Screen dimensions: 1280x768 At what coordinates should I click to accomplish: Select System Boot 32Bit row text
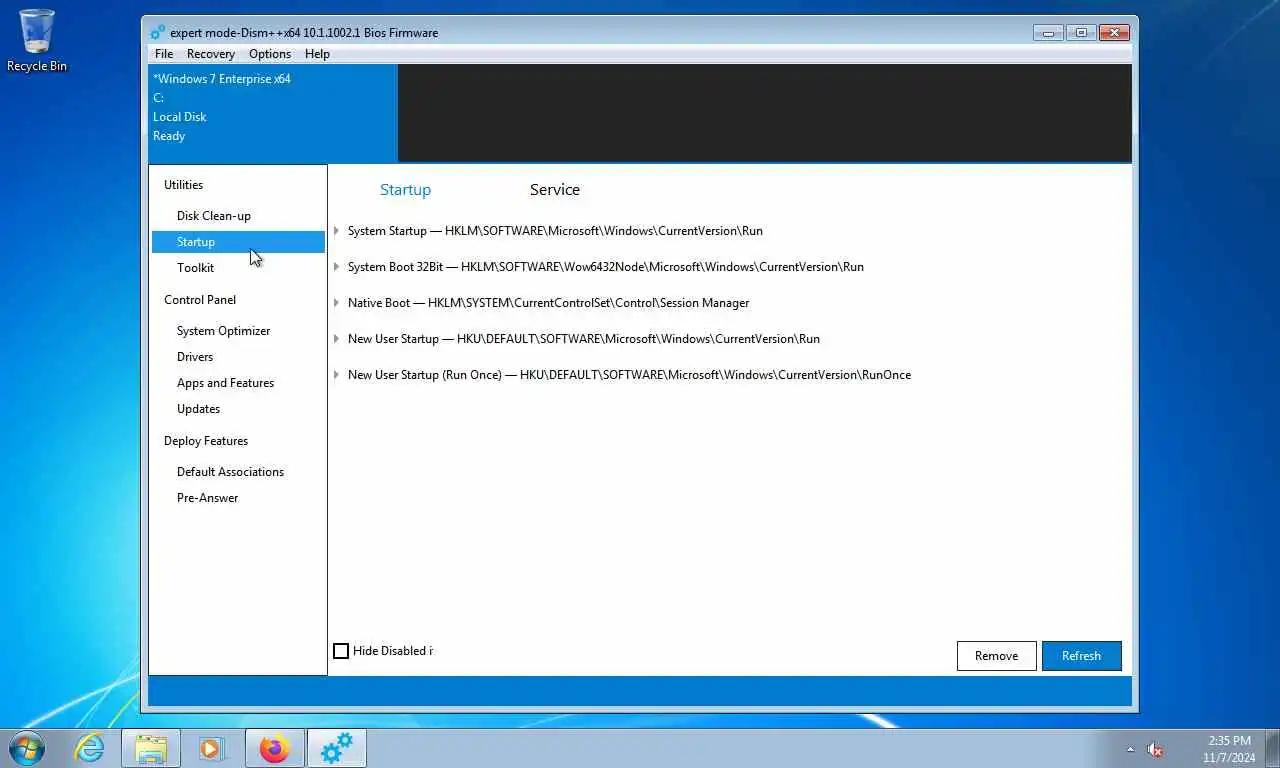coord(606,267)
